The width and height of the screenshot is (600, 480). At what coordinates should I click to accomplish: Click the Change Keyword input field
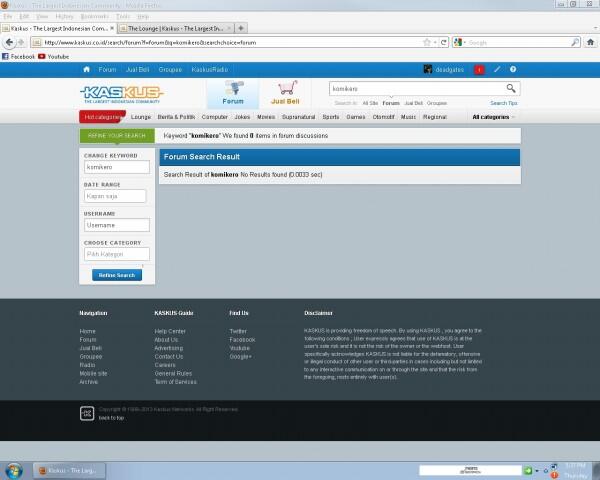click(117, 167)
